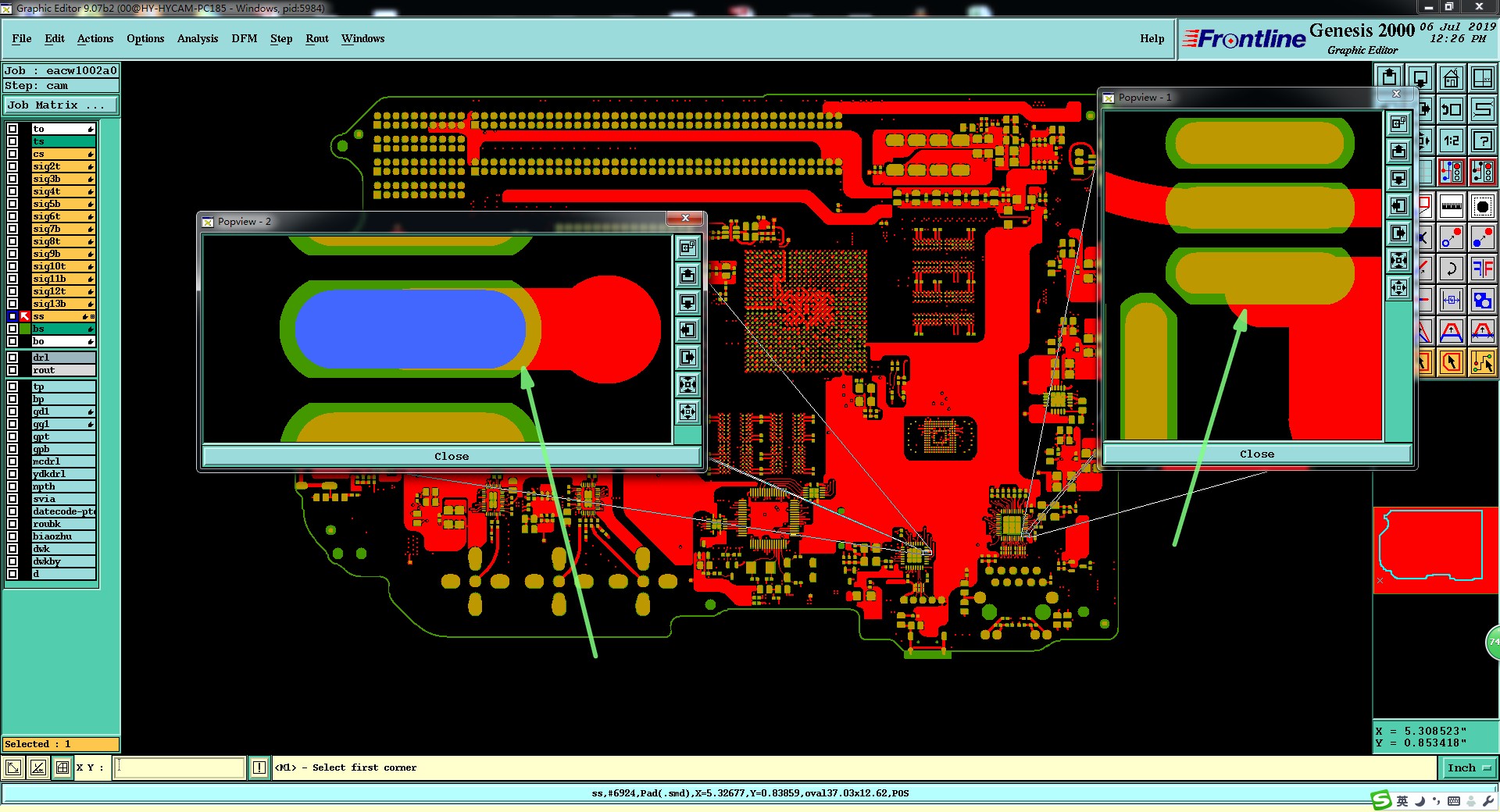Select the sig13b layer row

[x=63, y=304]
